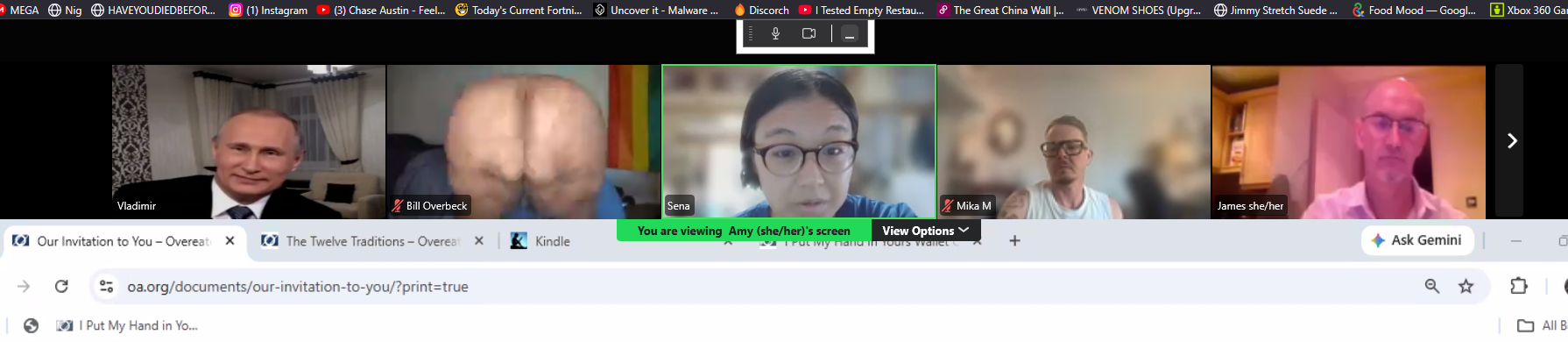Bookmark this page with the star icon
The image size is (1568, 342).
(x=1466, y=286)
